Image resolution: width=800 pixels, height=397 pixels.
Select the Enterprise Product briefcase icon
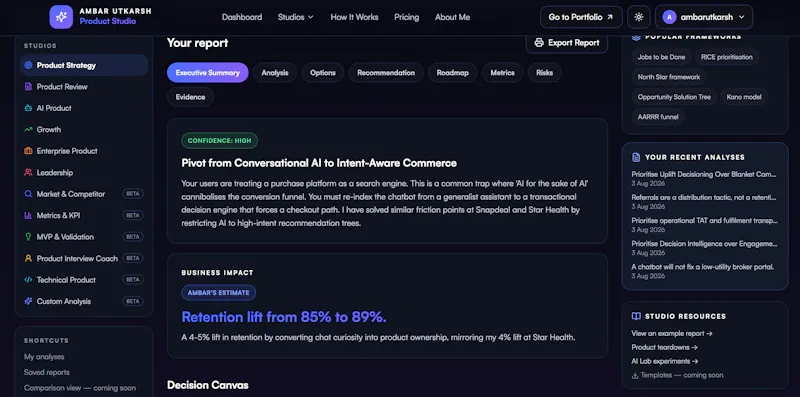[x=28, y=151]
